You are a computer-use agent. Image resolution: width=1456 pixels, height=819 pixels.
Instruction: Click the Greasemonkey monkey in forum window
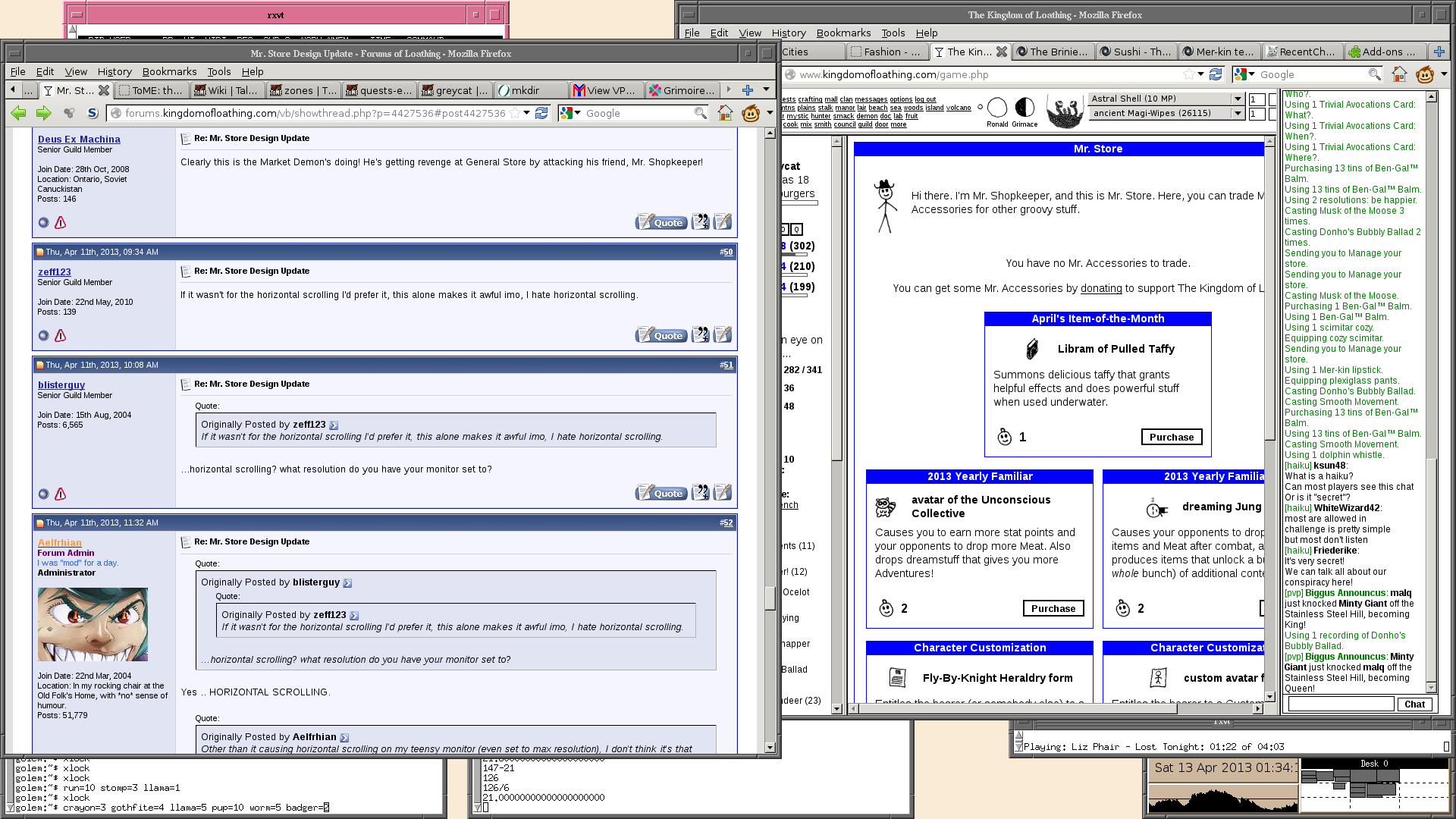click(751, 113)
